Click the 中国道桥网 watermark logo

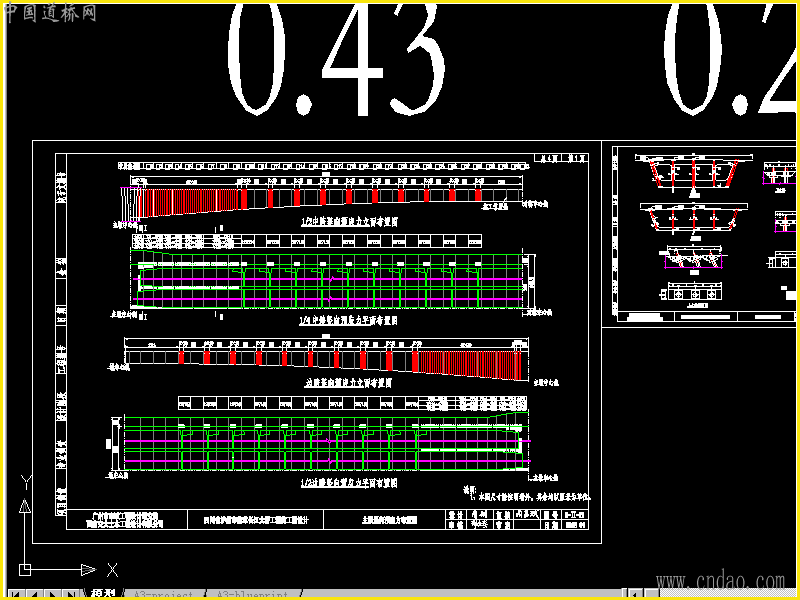point(50,13)
